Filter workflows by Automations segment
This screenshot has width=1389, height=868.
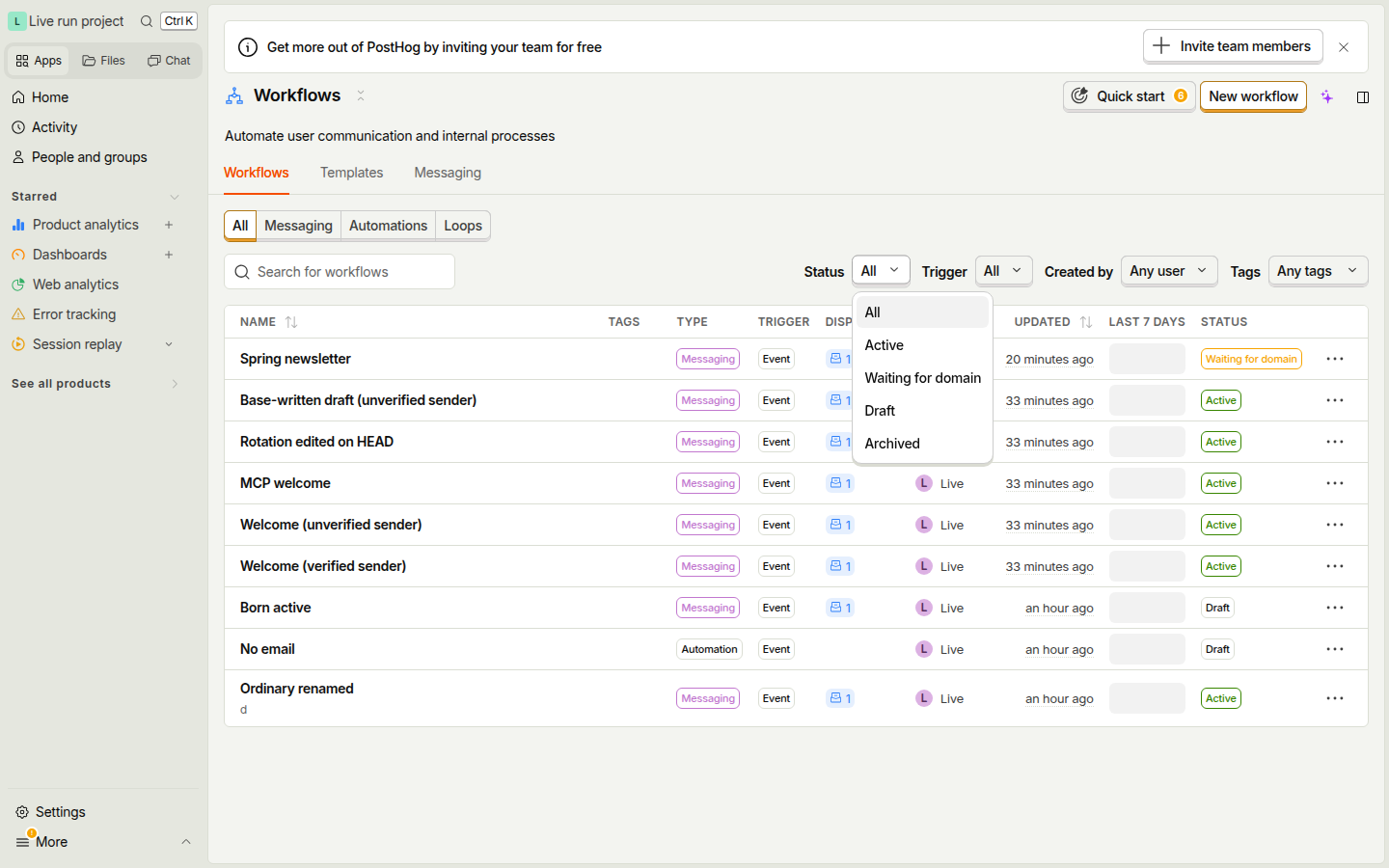point(388,226)
